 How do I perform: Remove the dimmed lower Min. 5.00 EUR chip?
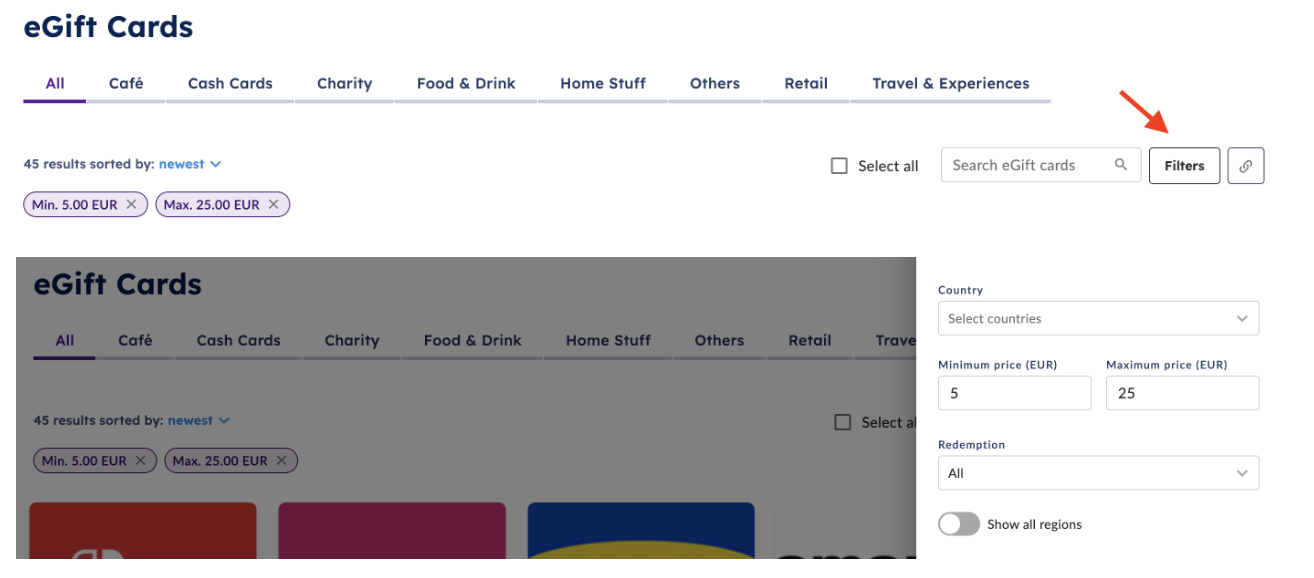tap(140, 461)
